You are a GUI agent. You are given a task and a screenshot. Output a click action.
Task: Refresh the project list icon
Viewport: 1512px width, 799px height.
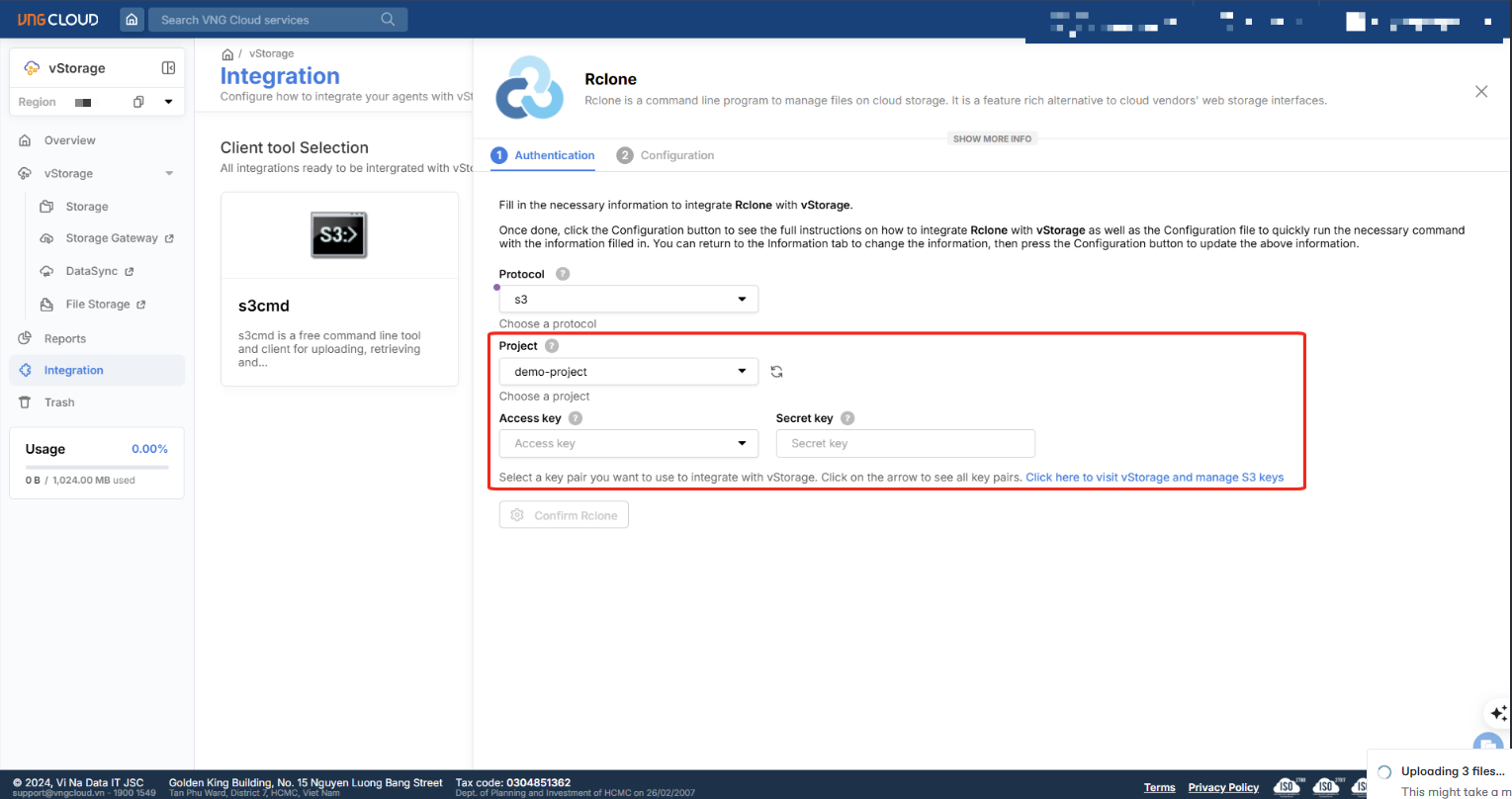[x=777, y=372]
